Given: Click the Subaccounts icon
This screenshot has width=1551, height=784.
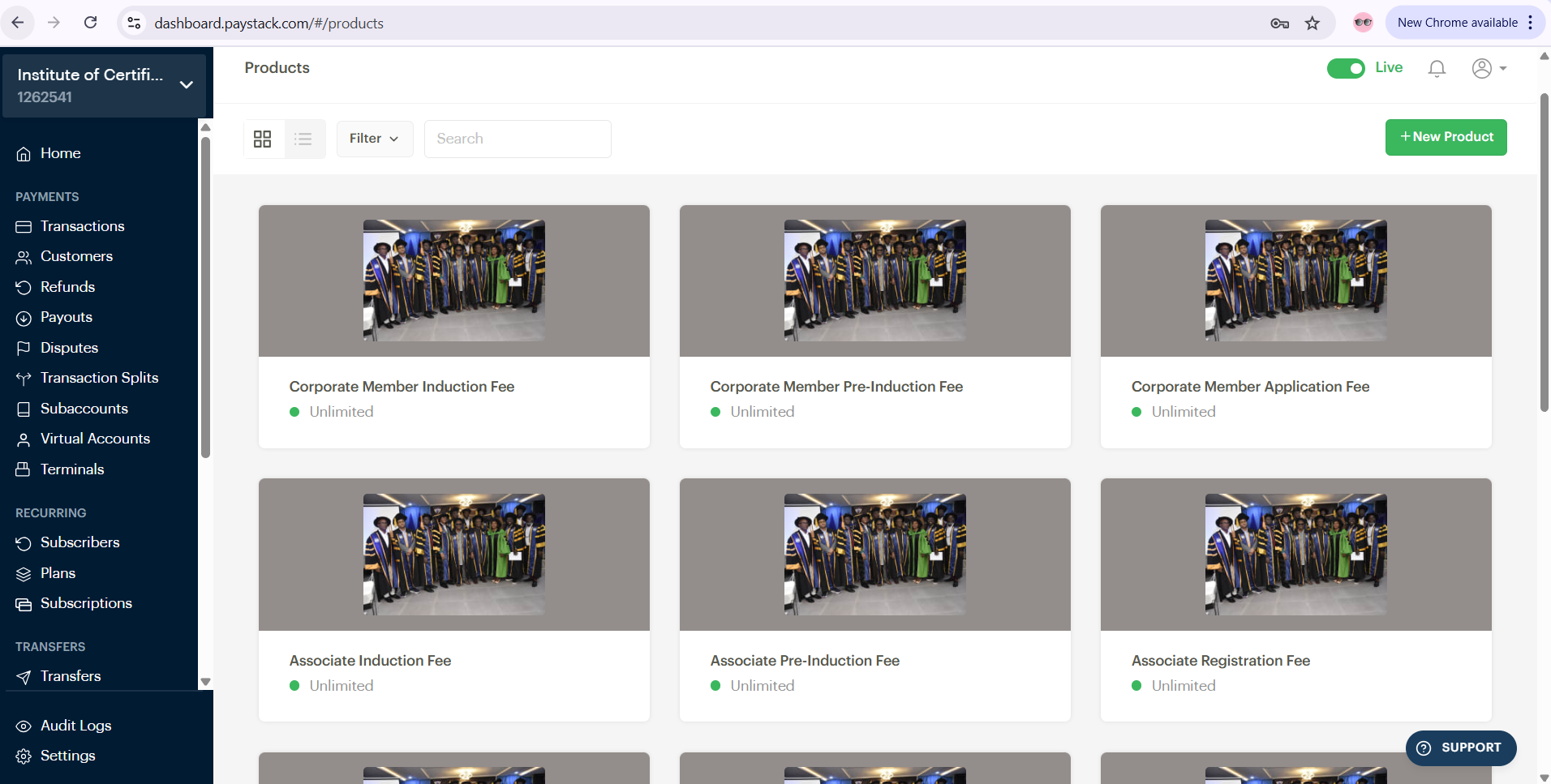Looking at the screenshot, I should pos(24,409).
